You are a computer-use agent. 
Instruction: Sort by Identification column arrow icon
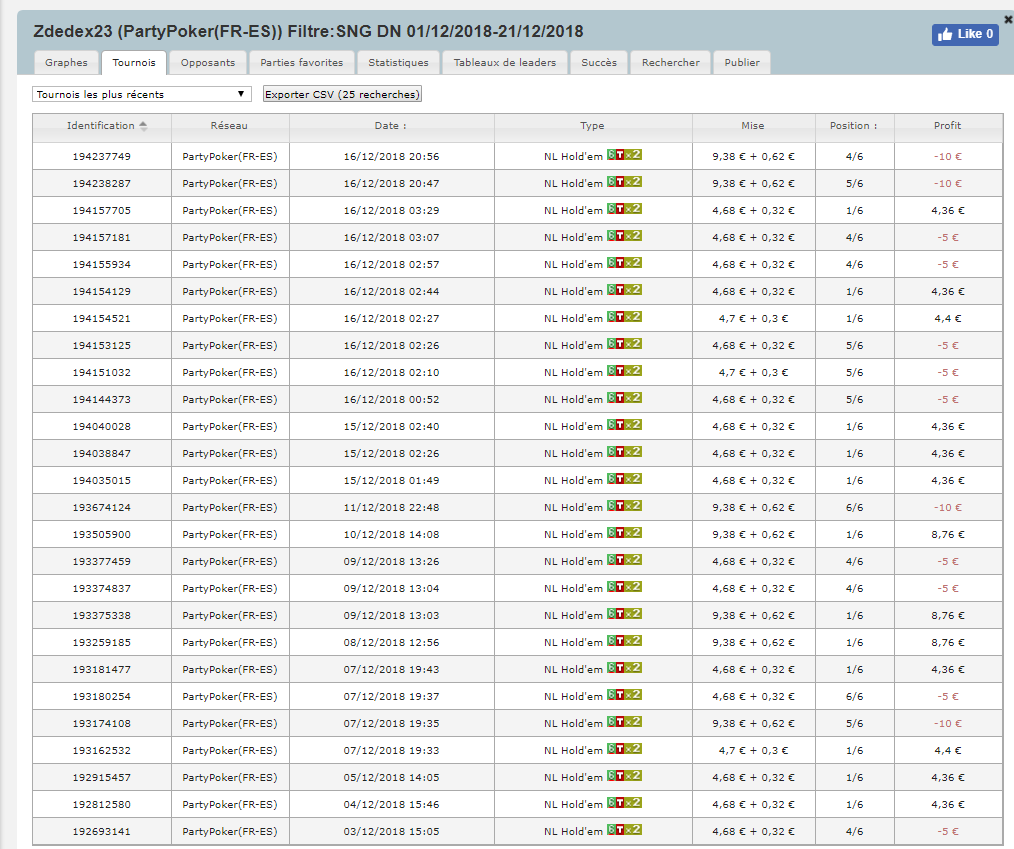144,126
